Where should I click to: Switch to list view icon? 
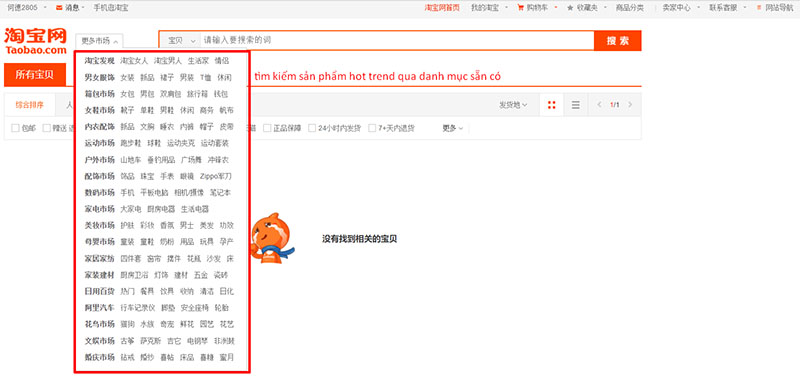tap(576, 105)
